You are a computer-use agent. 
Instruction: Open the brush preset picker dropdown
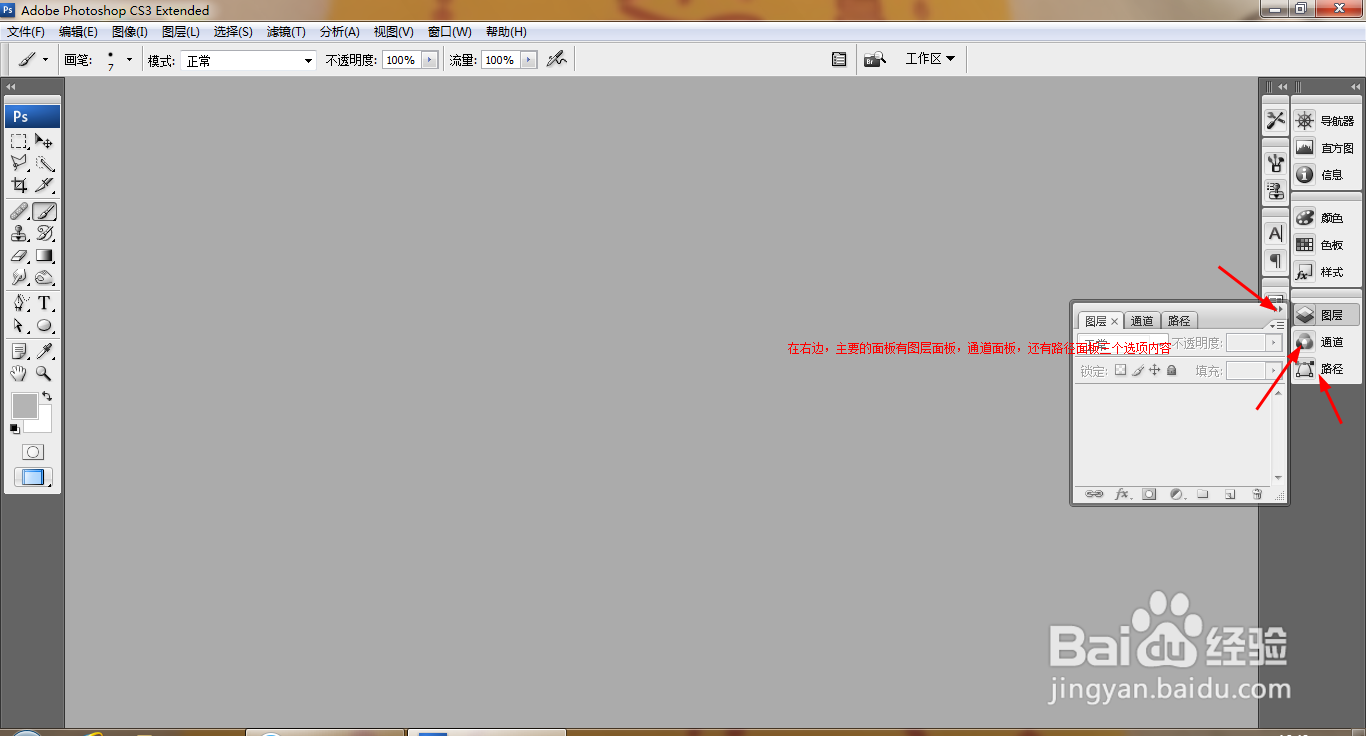[129, 60]
